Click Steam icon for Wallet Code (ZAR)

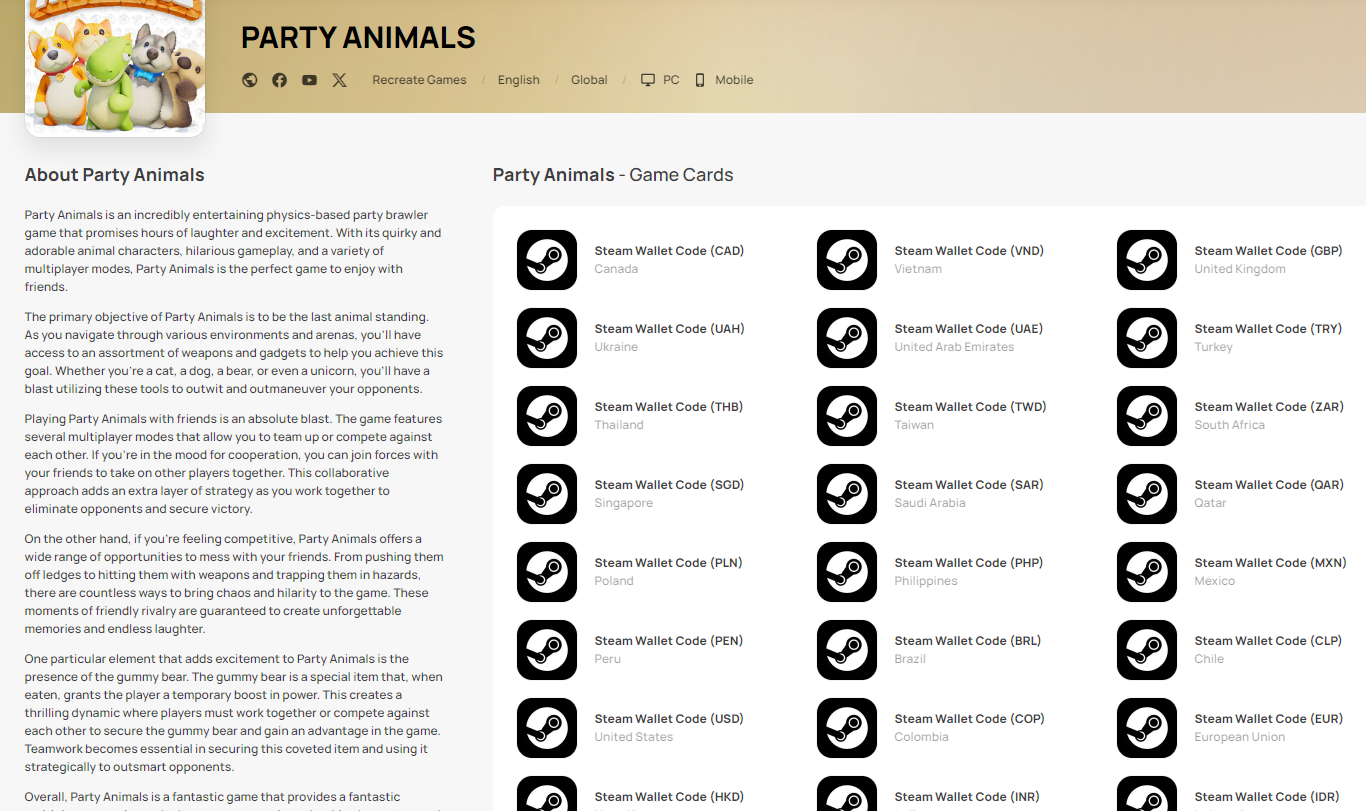(1147, 416)
